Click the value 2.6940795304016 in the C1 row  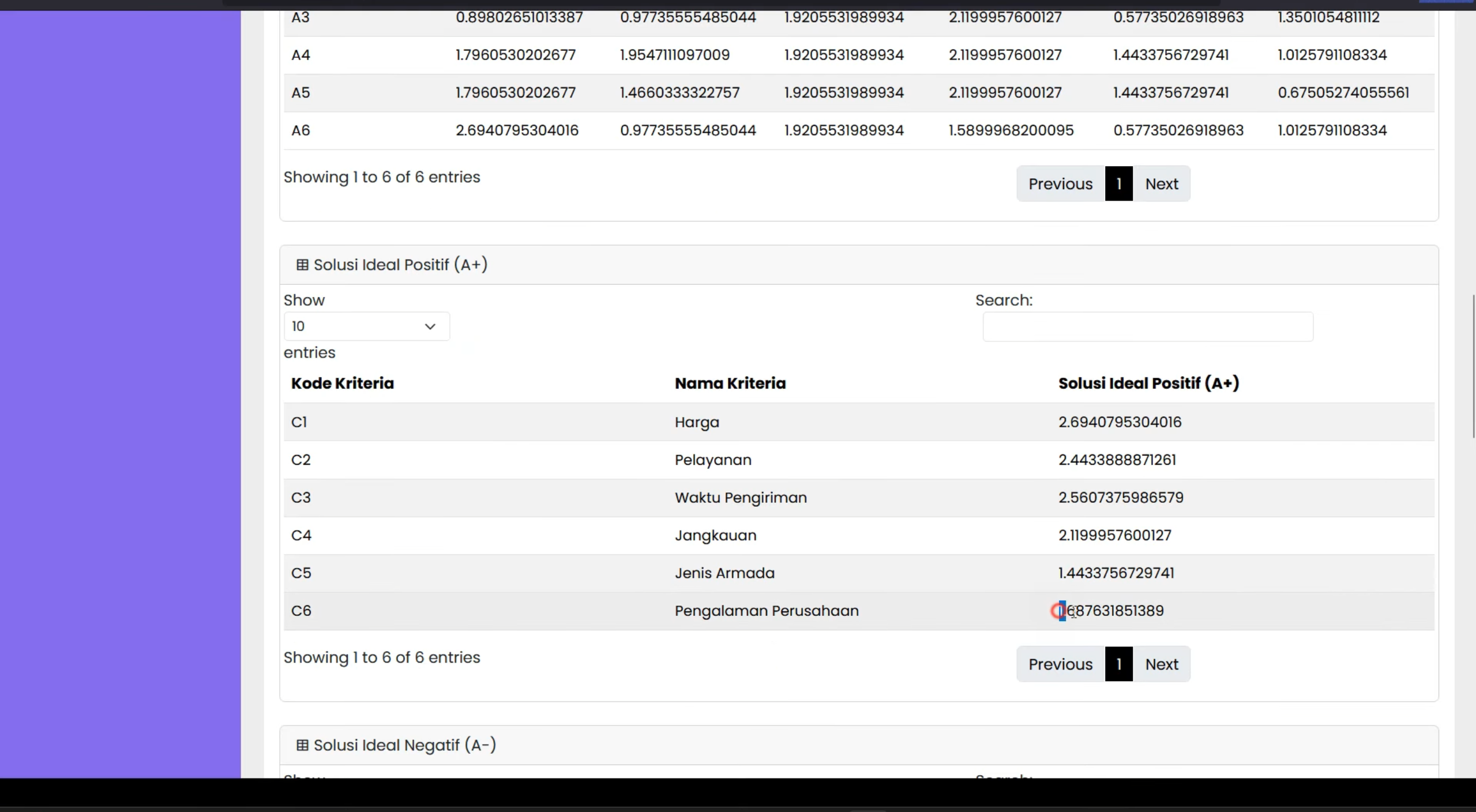click(x=1120, y=422)
